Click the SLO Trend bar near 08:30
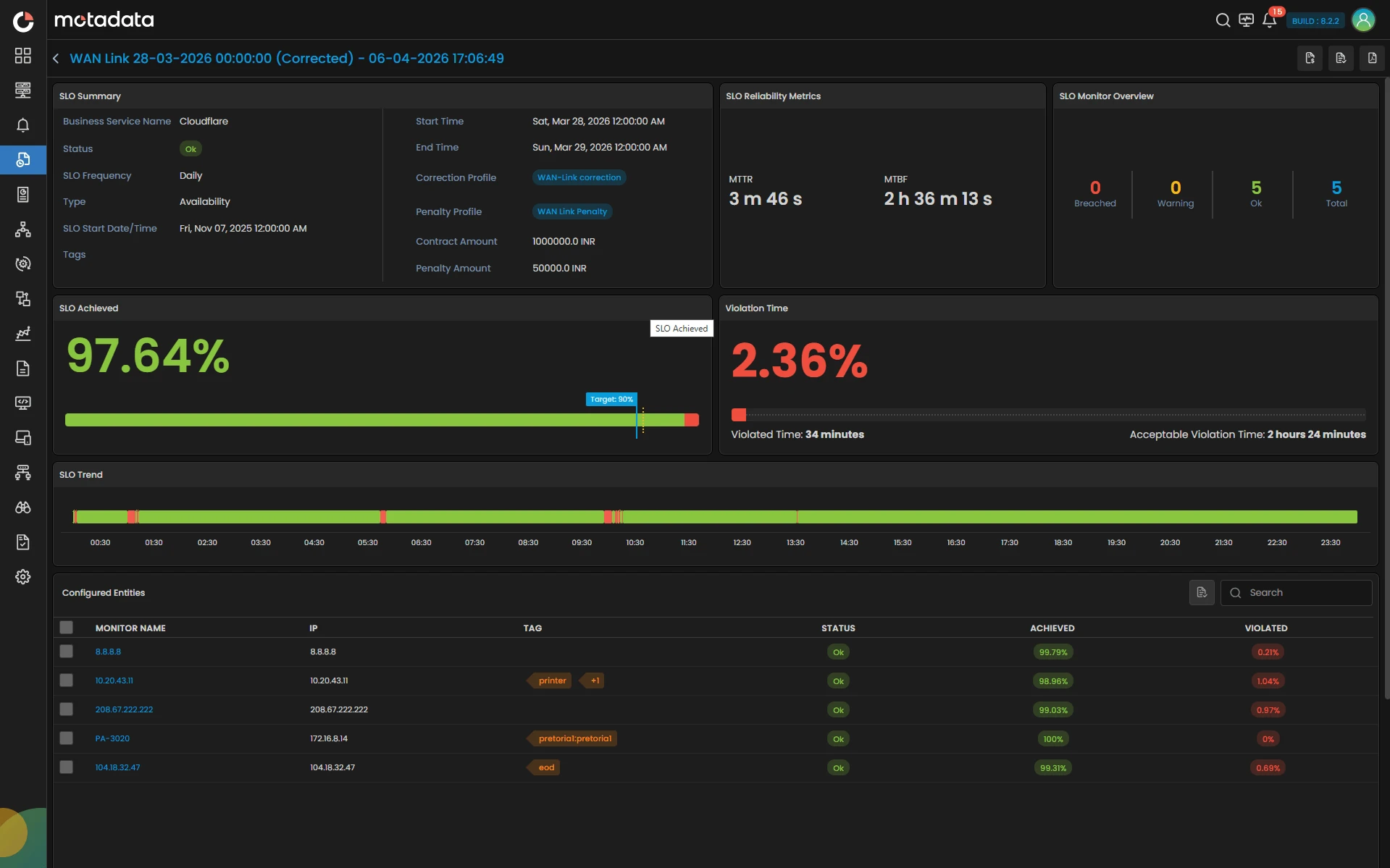Screen dimensions: 1390x868 tap(528, 517)
